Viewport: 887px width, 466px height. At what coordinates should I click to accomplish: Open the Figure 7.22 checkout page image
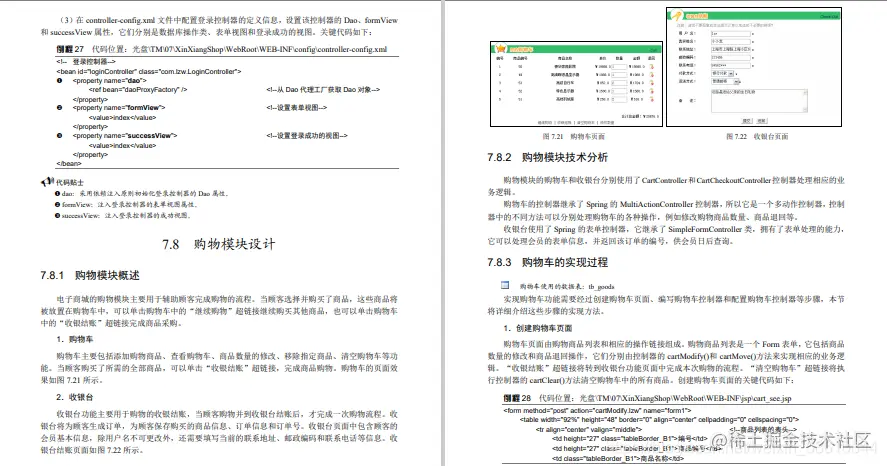point(754,67)
